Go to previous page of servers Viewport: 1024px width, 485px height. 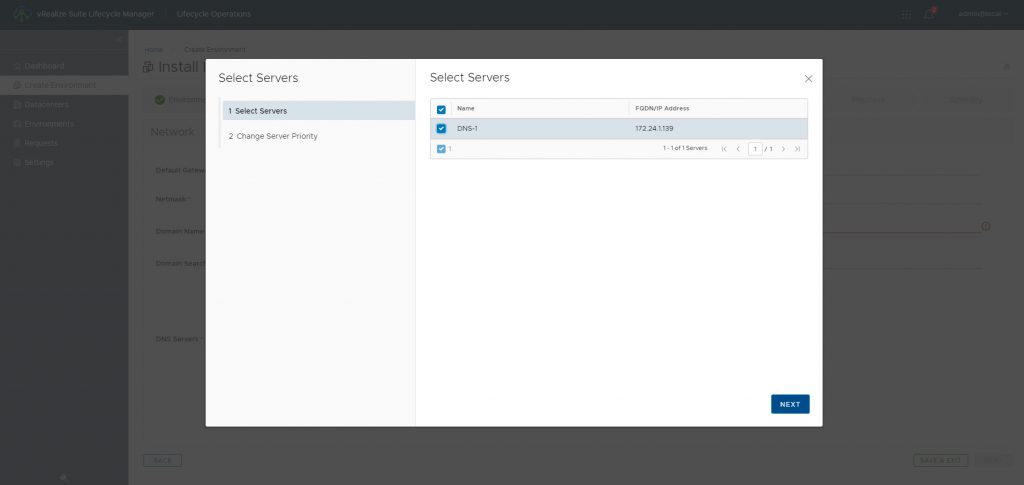738,149
